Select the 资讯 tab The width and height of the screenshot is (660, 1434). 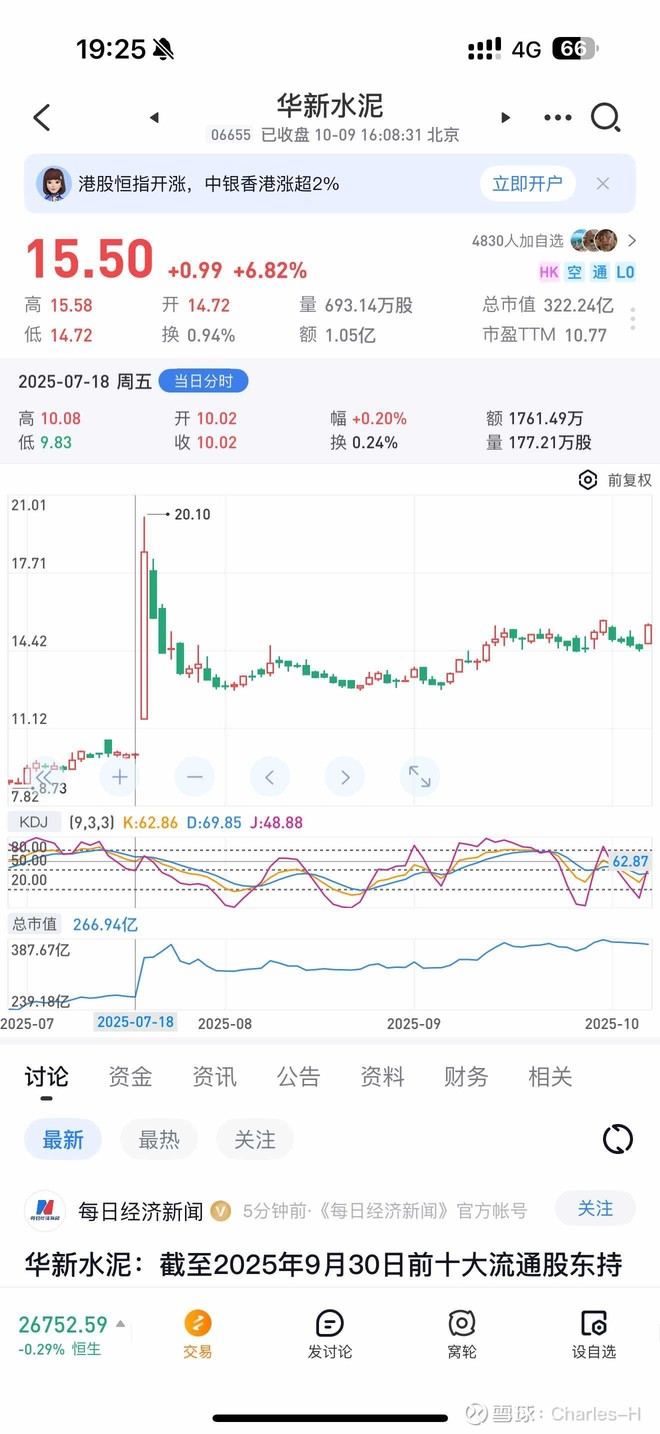click(x=214, y=1077)
